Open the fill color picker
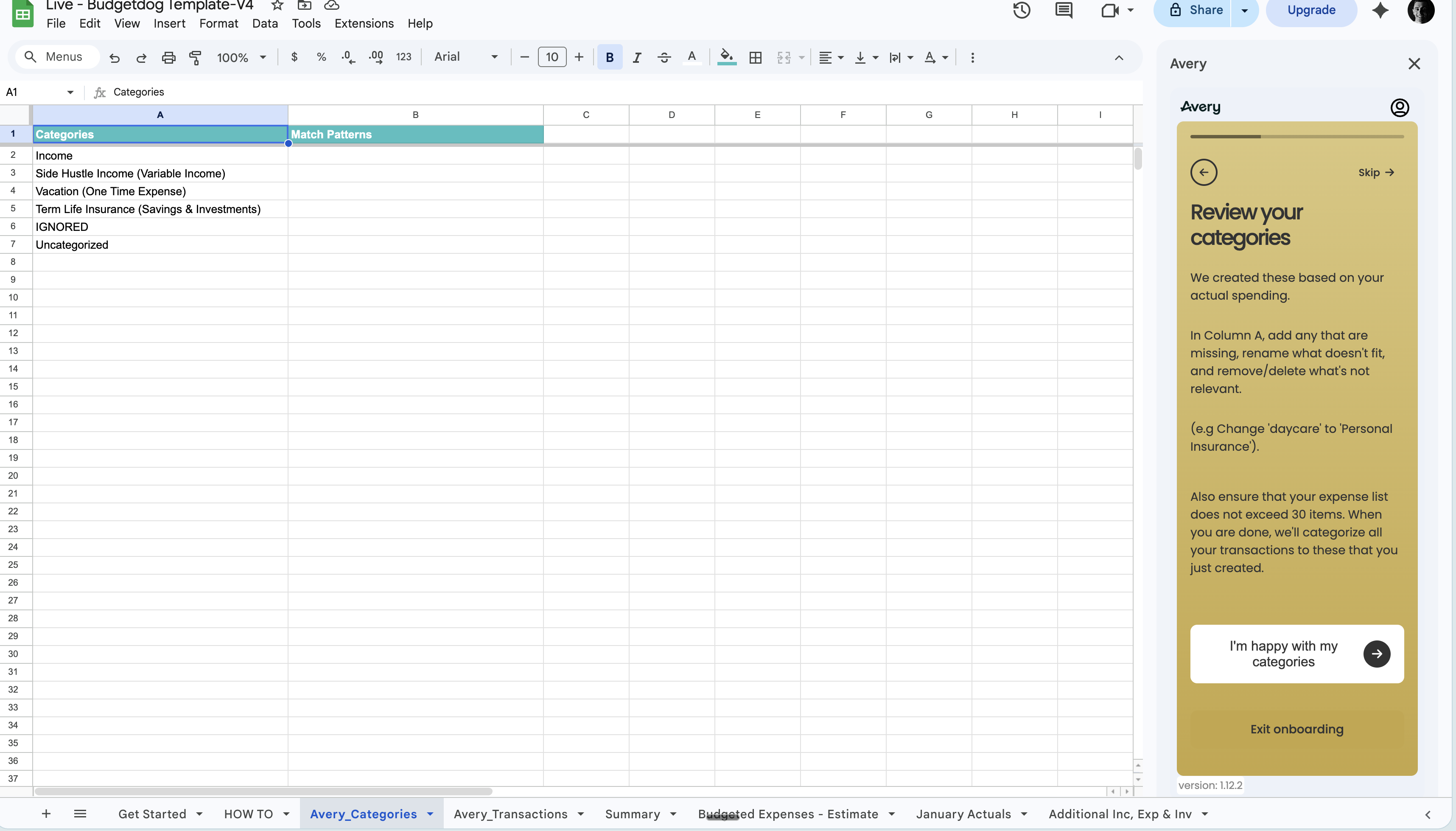This screenshot has height=831, width=1456. 726,57
